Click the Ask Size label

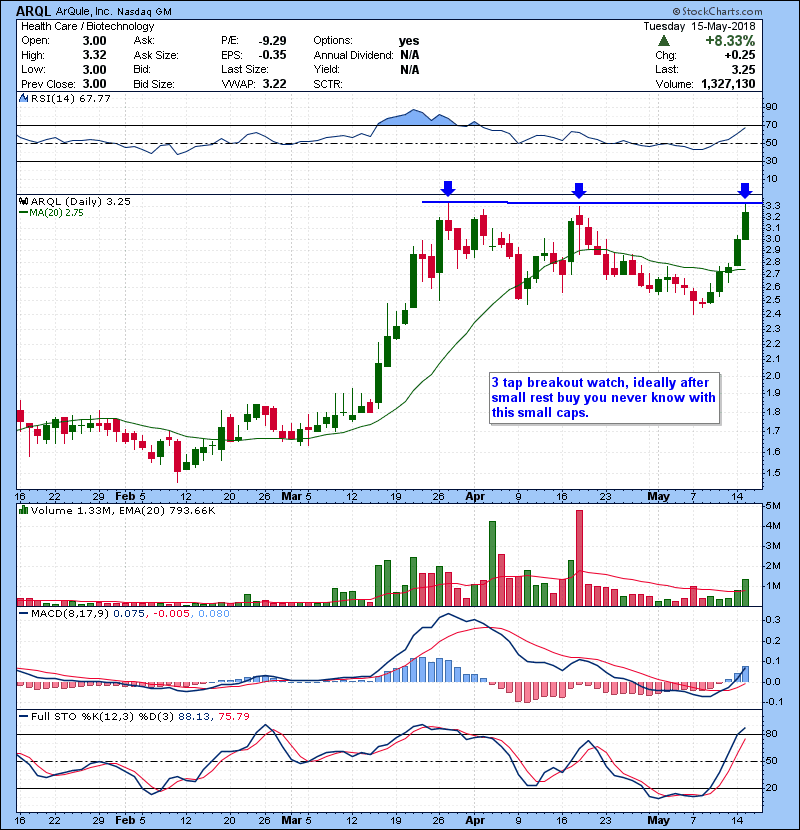156,55
